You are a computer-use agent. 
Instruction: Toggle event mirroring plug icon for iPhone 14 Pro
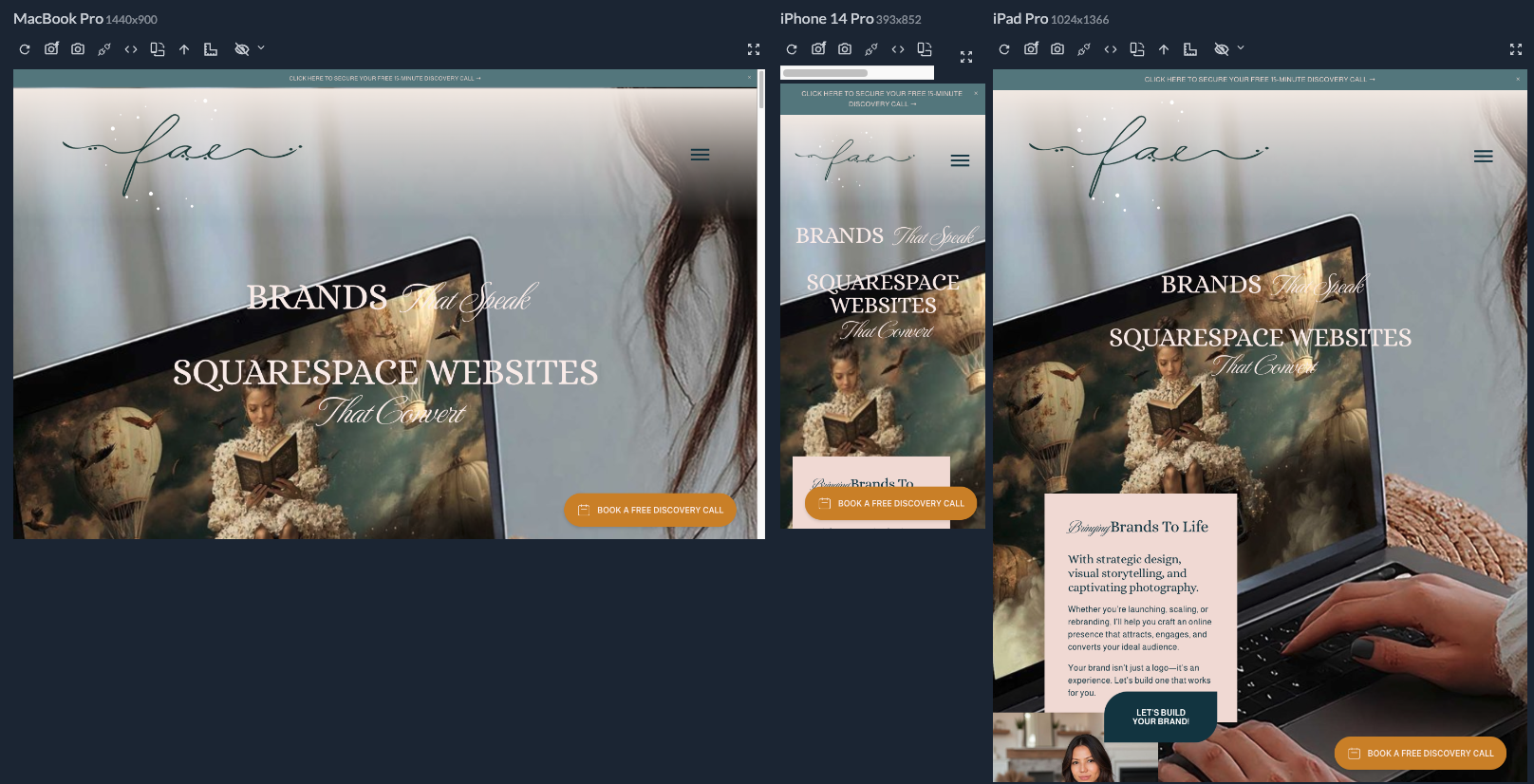coord(871,49)
